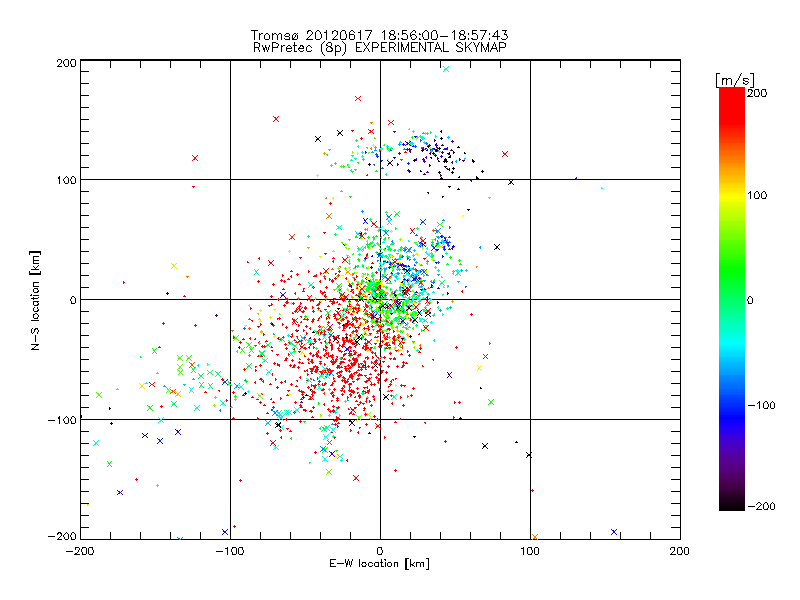
Task: Click the -200 label at the colorbar bottom
Action: pyautogui.click(x=761, y=506)
